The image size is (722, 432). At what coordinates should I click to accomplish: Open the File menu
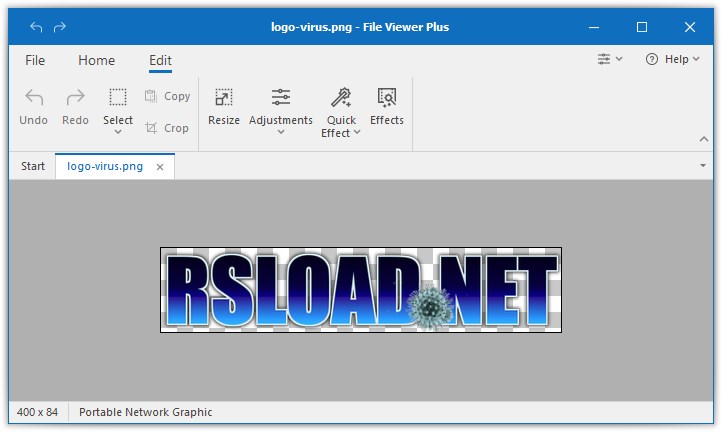coord(35,60)
